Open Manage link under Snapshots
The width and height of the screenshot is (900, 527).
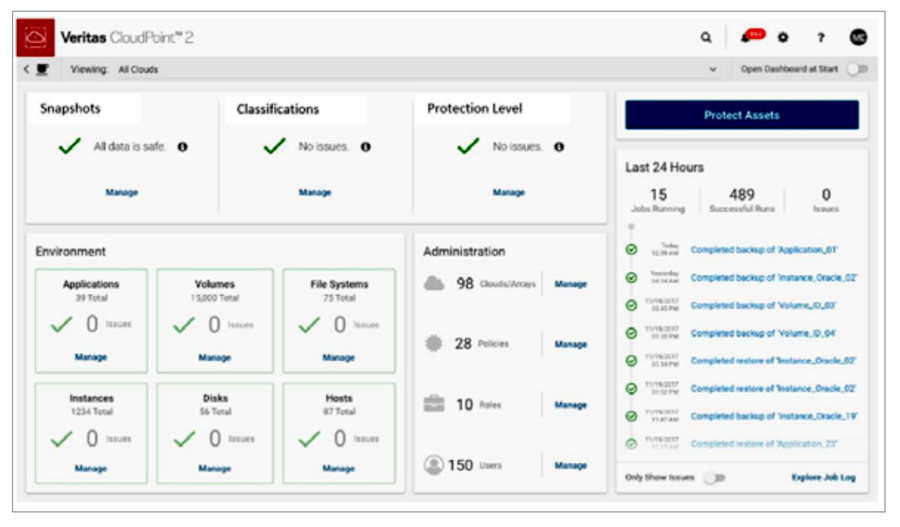click(x=122, y=192)
